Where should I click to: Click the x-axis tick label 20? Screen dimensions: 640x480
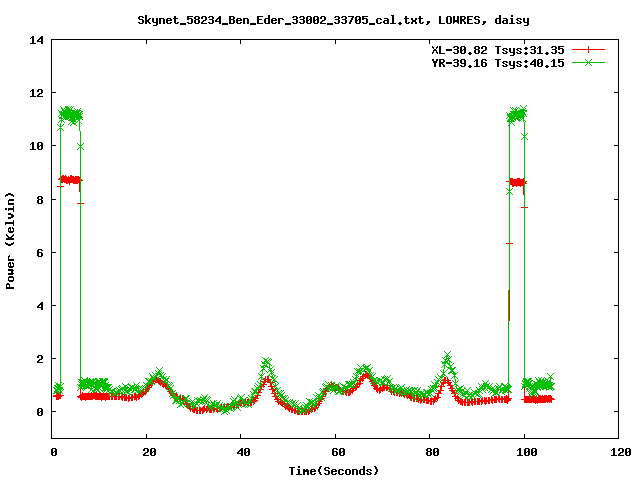(x=149, y=452)
